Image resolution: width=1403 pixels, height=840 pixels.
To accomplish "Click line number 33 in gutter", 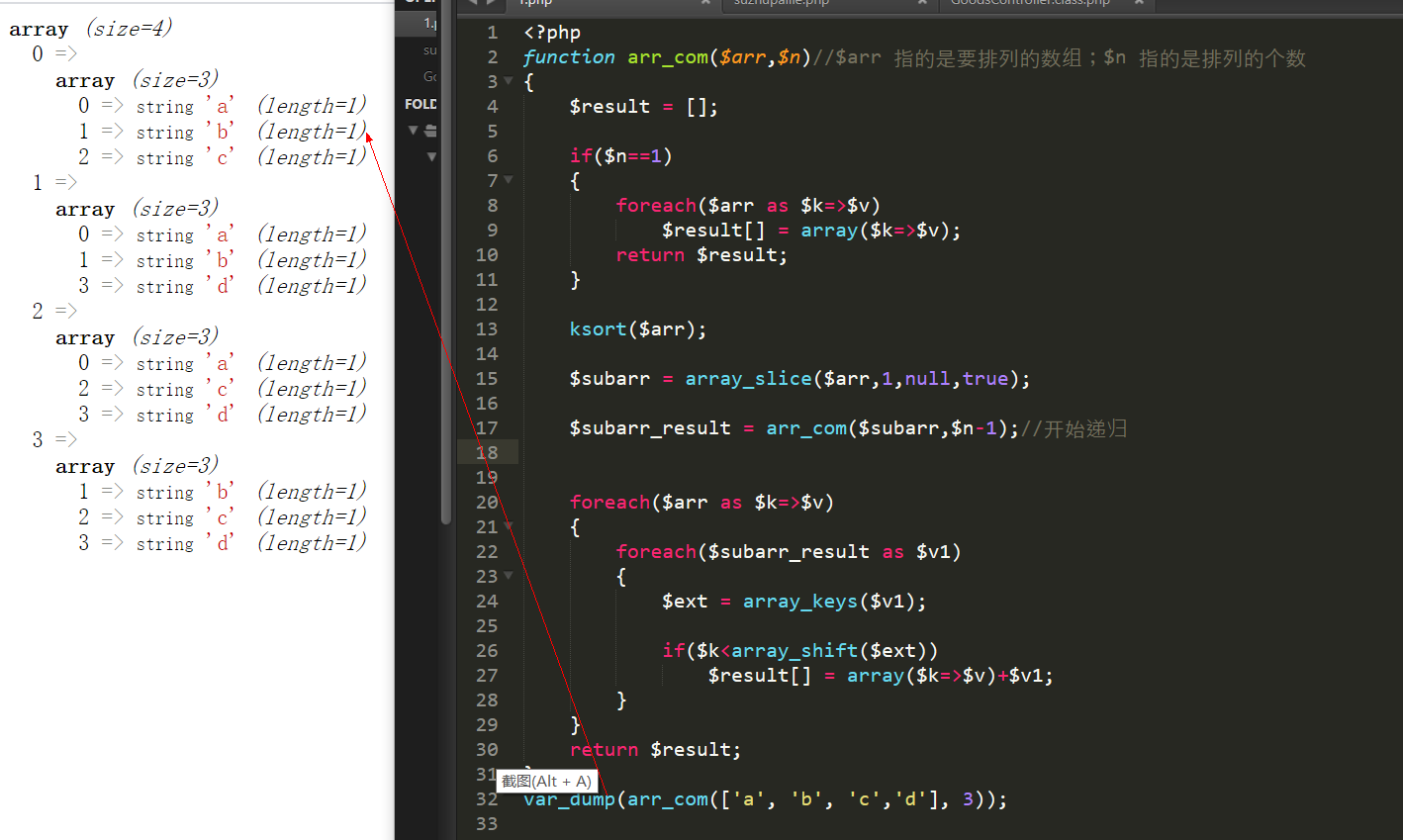I will click(487, 824).
